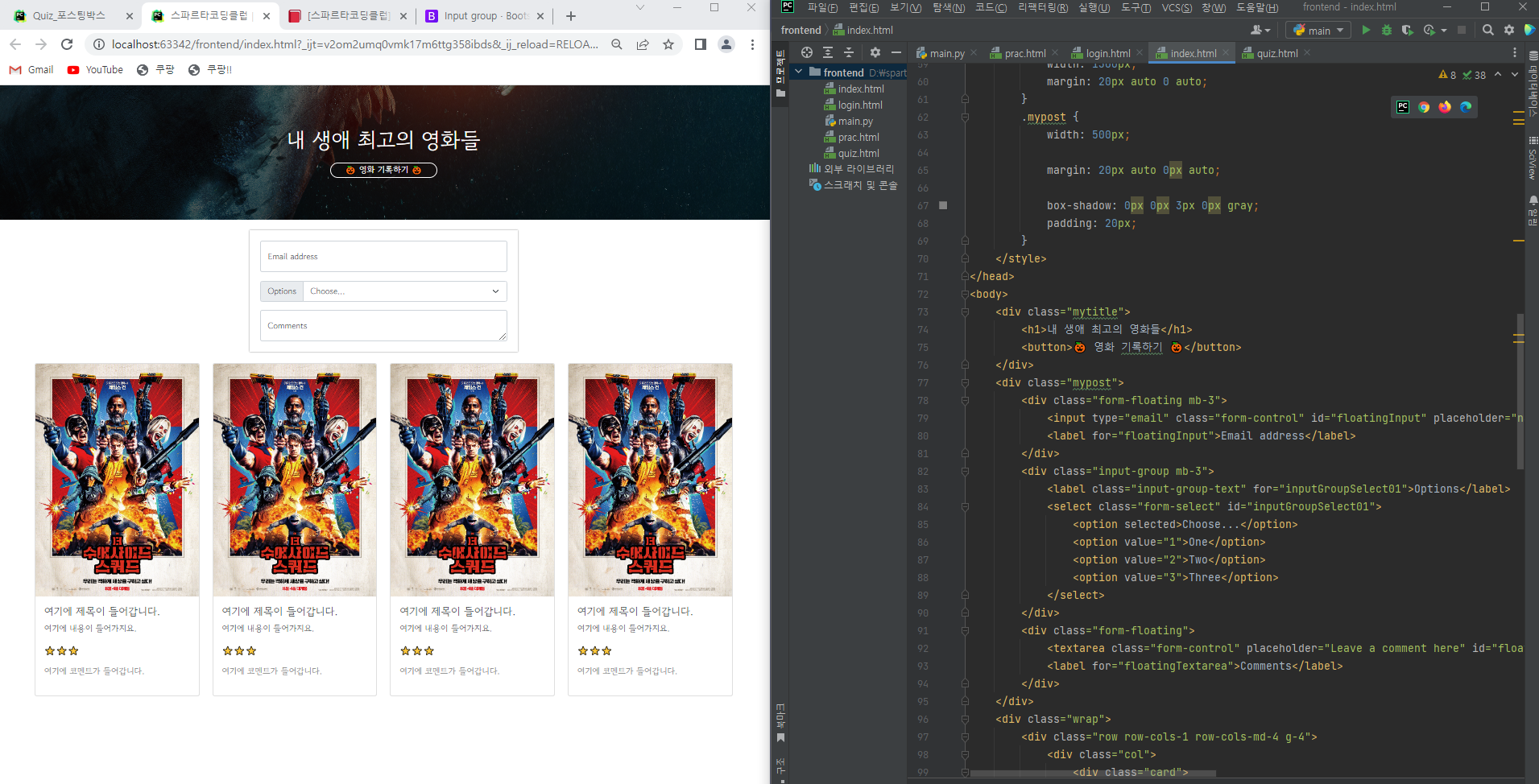
Task: Open the 쿠팡!! bookmark
Action: (210, 70)
